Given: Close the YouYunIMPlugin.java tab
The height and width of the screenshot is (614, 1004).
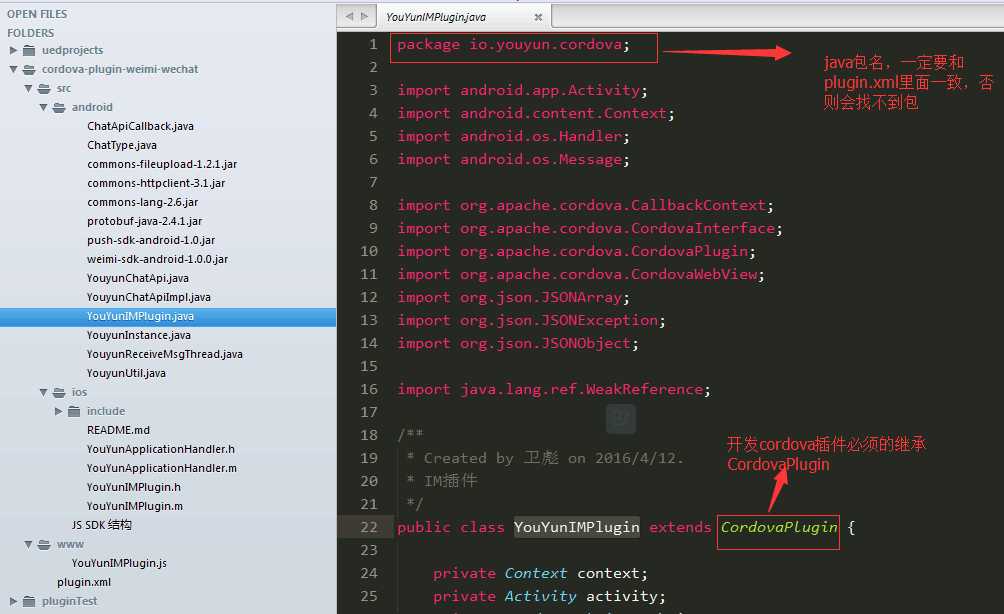Looking at the screenshot, I should point(538,17).
